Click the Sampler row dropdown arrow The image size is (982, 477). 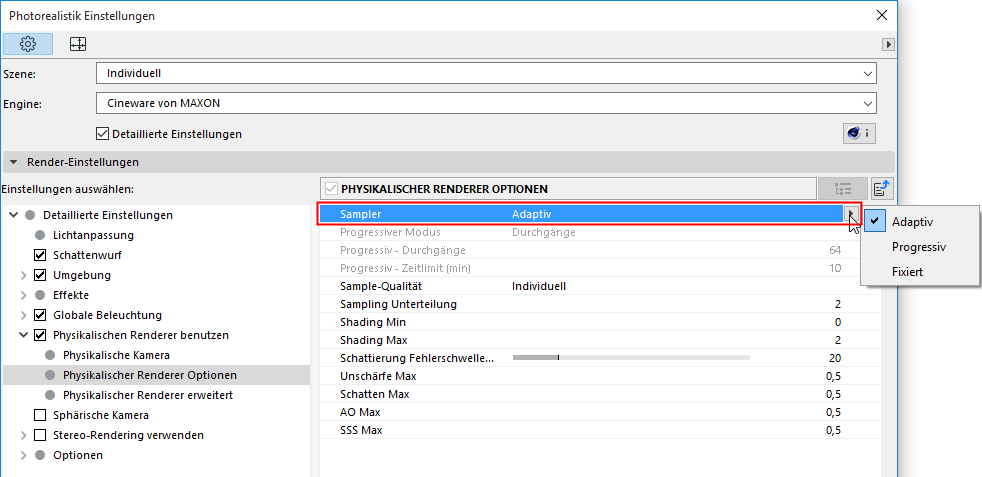click(x=850, y=214)
